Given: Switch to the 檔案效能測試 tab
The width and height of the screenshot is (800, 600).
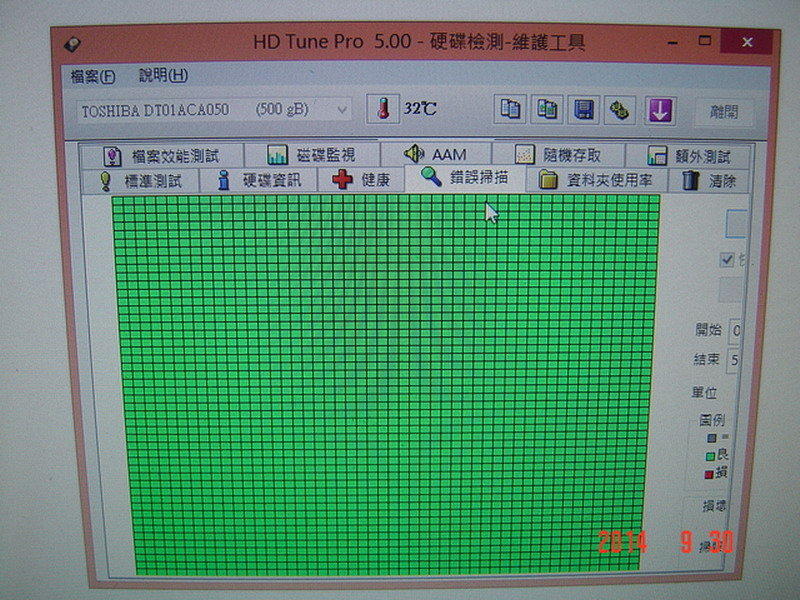Looking at the screenshot, I should tap(162, 155).
